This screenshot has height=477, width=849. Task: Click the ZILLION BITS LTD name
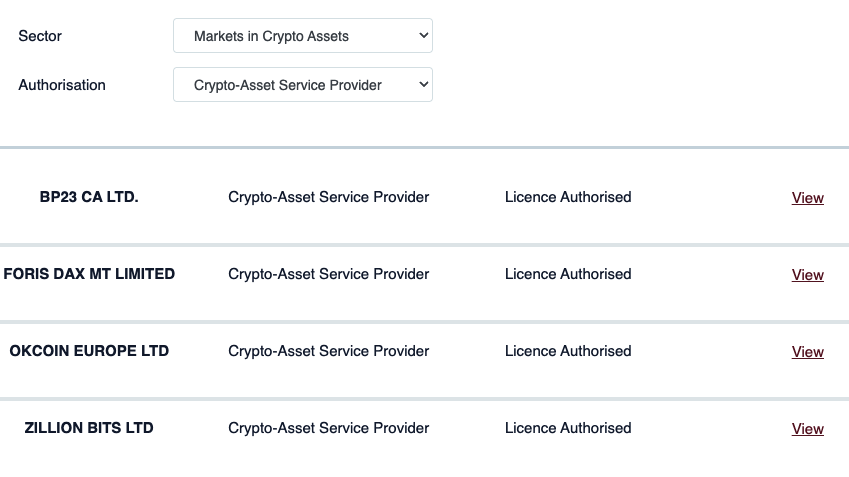(x=89, y=428)
